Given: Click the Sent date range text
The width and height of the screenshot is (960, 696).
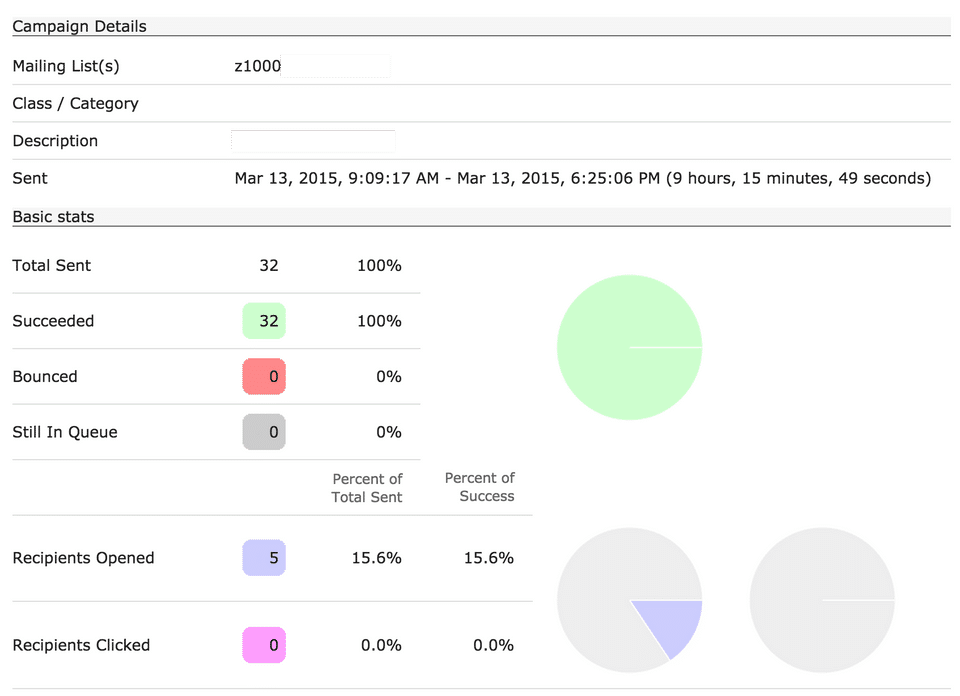Looking at the screenshot, I should (582, 179).
